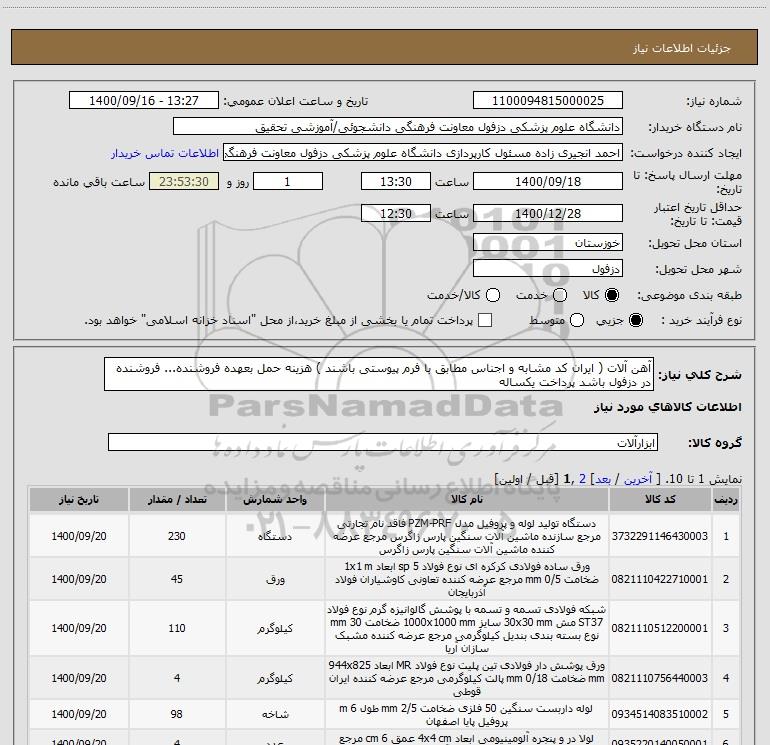Select the کالا radio button

click(x=612, y=295)
